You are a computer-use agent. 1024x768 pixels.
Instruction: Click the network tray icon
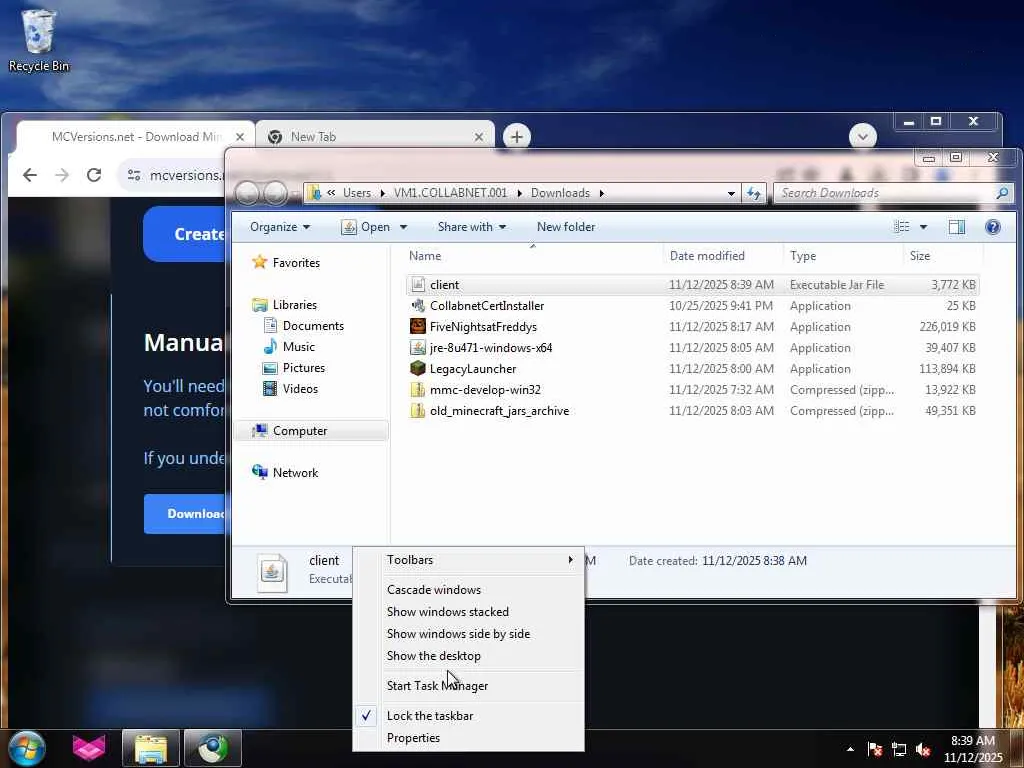tap(899, 749)
